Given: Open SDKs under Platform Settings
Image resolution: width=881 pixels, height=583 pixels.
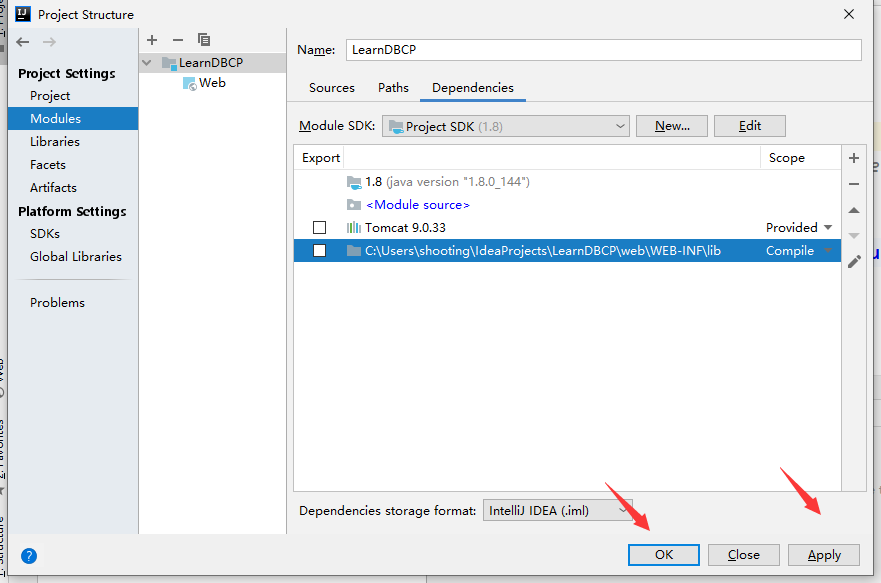Looking at the screenshot, I should click(x=73, y=234).
